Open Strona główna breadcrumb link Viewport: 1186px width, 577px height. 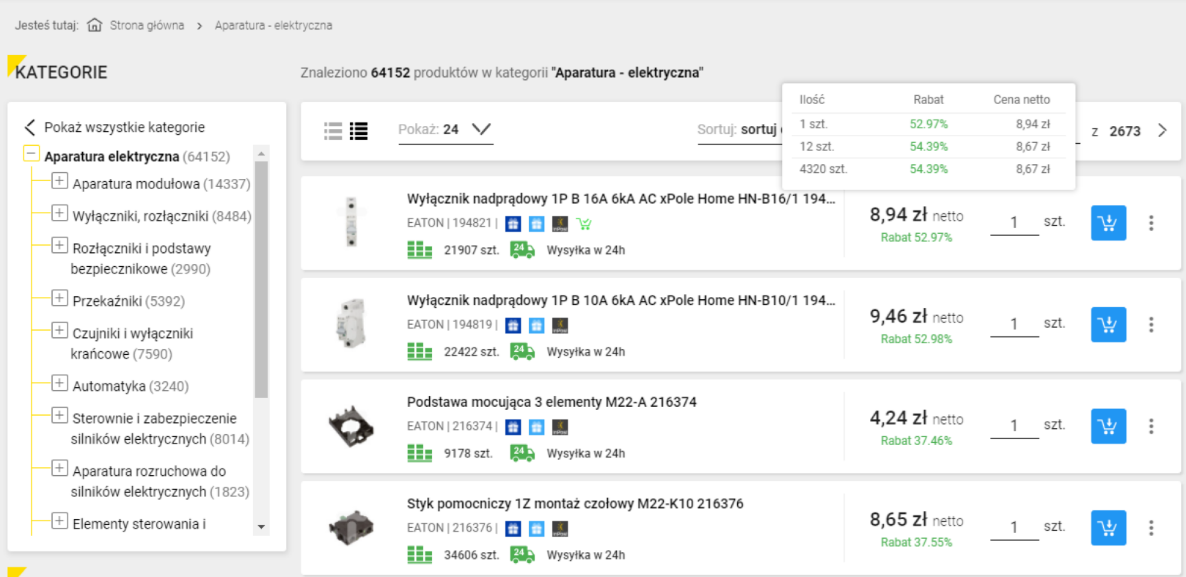coord(147,25)
